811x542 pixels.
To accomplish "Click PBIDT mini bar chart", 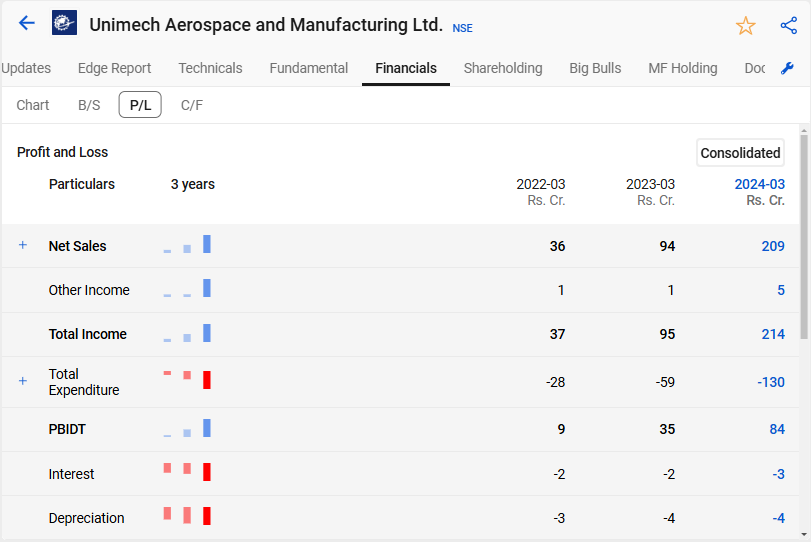I will coord(187,428).
